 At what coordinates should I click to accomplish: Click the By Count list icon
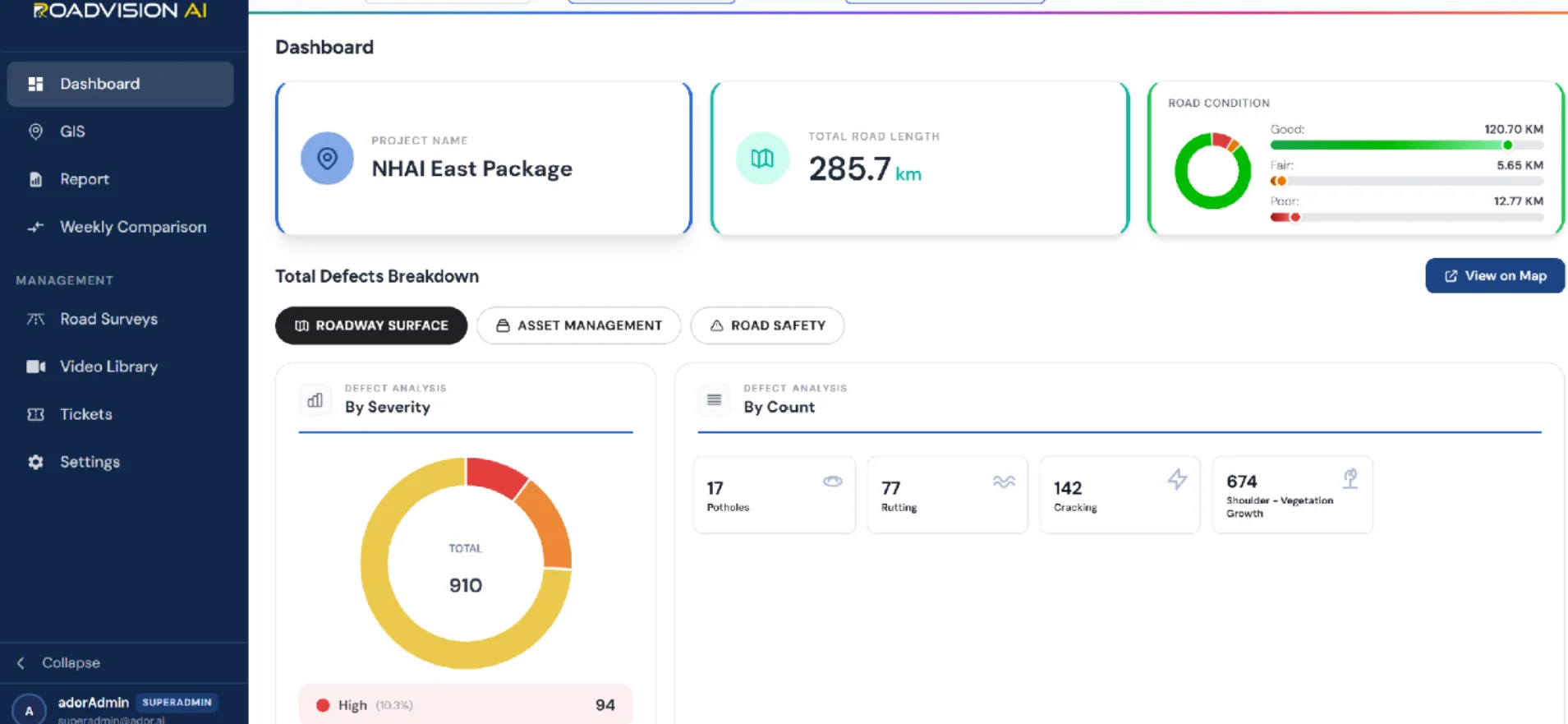tap(715, 400)
